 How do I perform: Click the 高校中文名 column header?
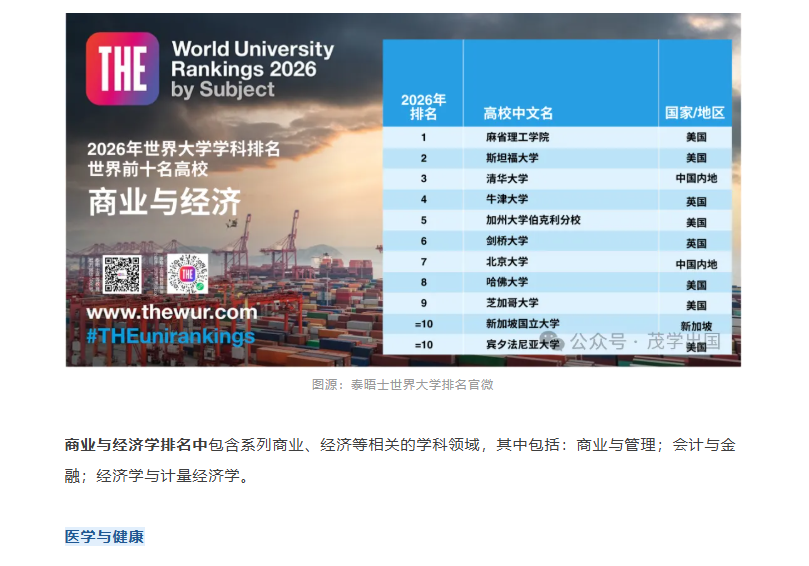tap(518, 113)
